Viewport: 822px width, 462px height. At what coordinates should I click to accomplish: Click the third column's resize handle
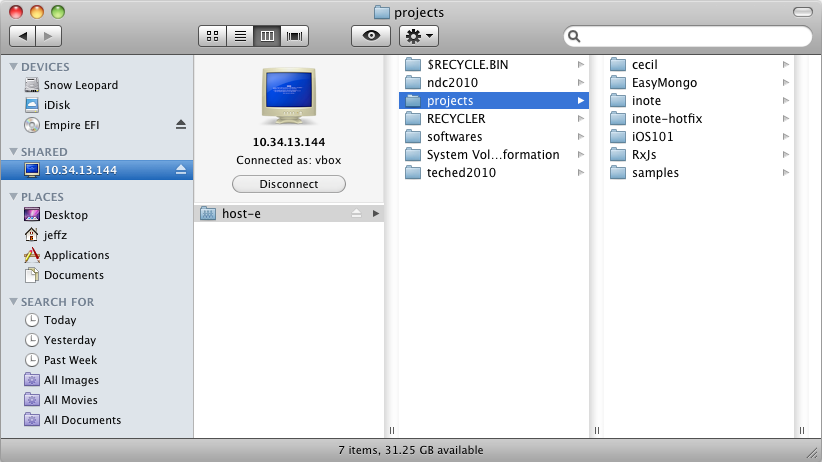click(802, 431)
